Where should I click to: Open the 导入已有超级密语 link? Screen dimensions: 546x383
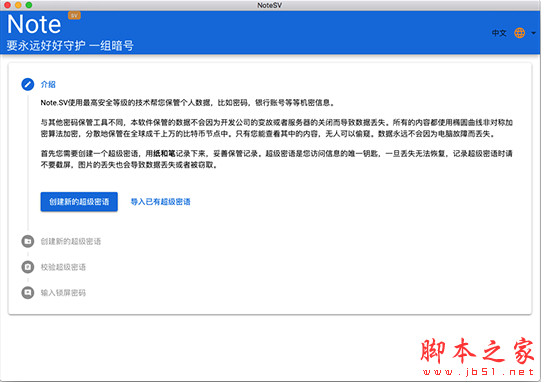point(161,202)
